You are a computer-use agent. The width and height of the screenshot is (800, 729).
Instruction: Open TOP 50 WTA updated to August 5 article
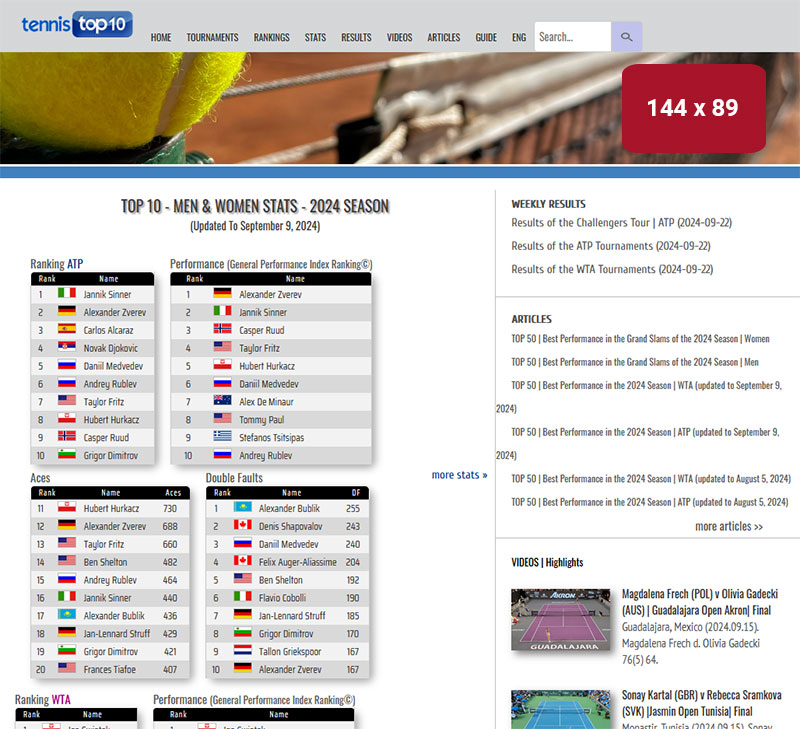coord(651,479)
